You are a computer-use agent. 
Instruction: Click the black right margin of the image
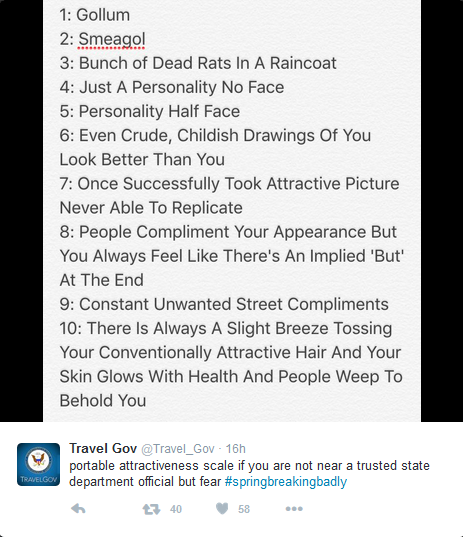(x=442, y=211)
